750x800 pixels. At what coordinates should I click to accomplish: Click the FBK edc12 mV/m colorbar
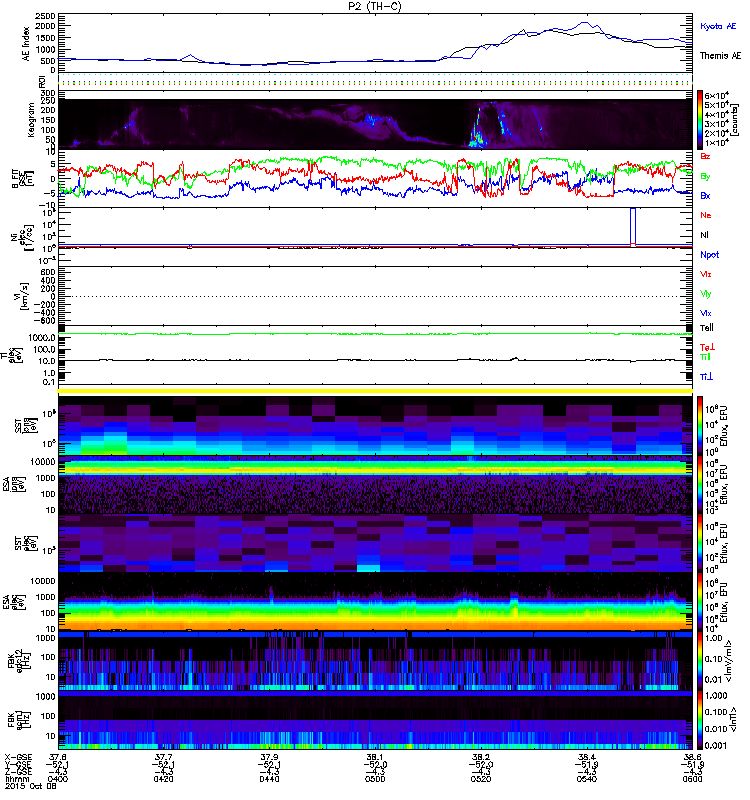[700, 660]
